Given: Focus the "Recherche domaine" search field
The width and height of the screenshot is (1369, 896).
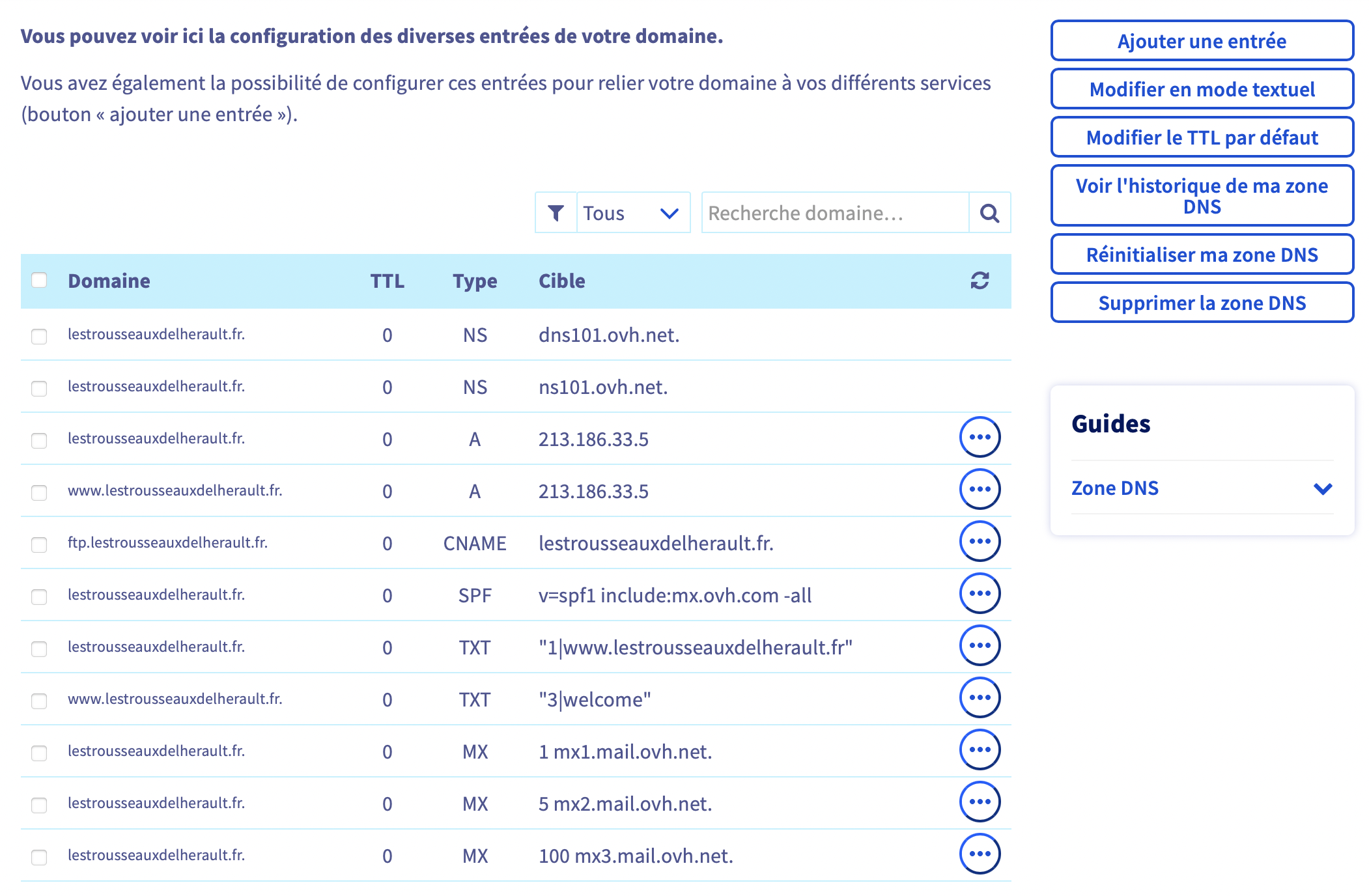Looking at the screenshot, I should click(834, 213).
